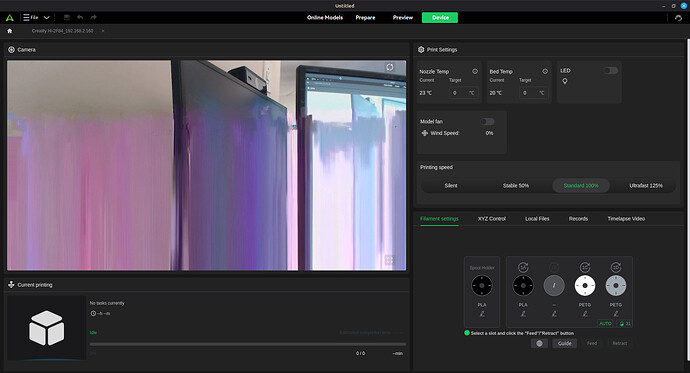Select Standard 100% printing speed
This screenshot has height=373, width=690.
pyautogui.click(x=581, y=186)
